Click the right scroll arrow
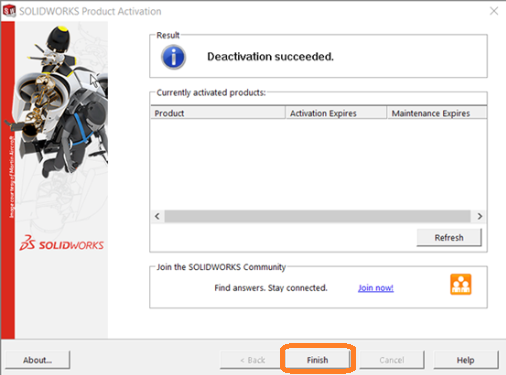506x375 pixels. point(480,216)
